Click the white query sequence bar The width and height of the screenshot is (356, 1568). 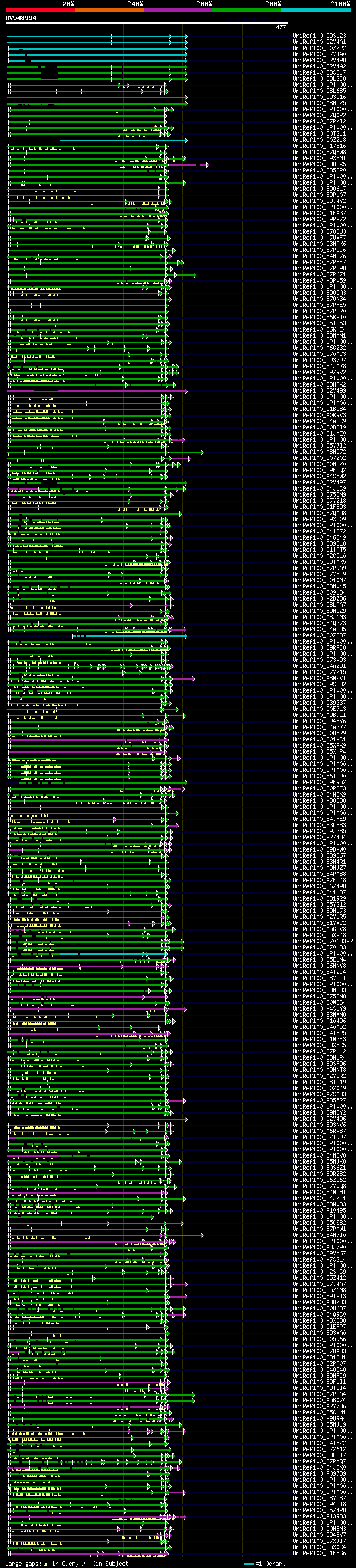[146, 23]
